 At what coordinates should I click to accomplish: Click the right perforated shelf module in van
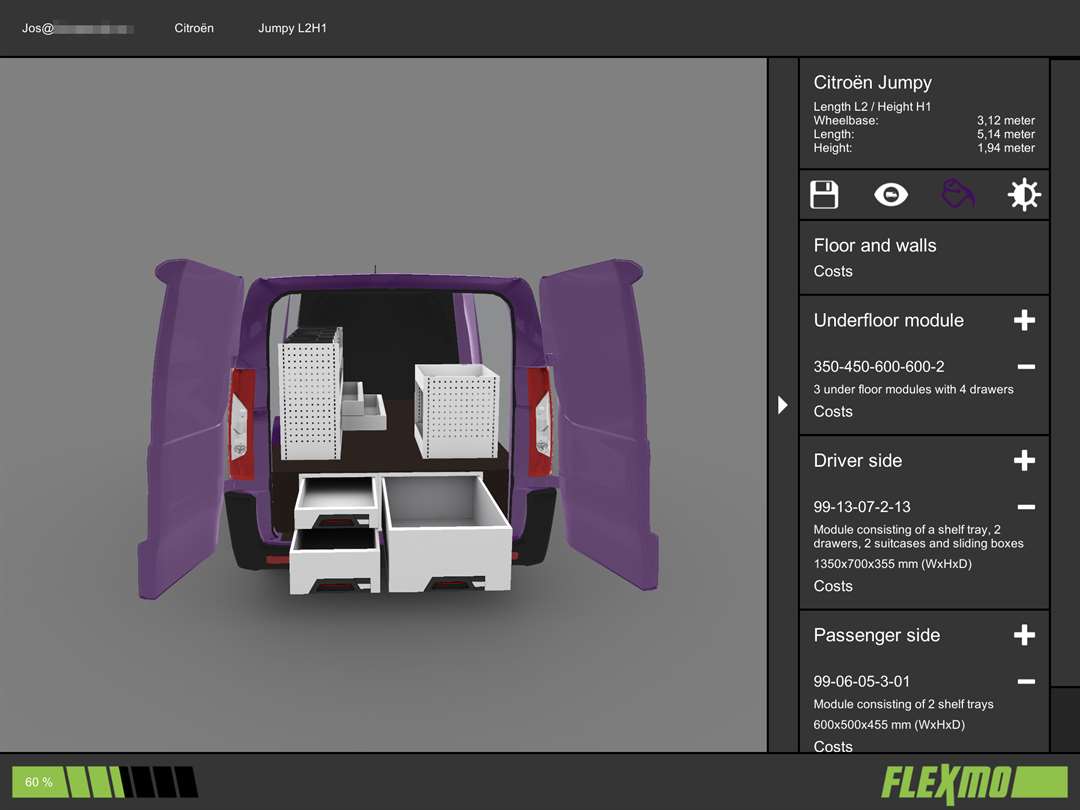click(456, 411)
